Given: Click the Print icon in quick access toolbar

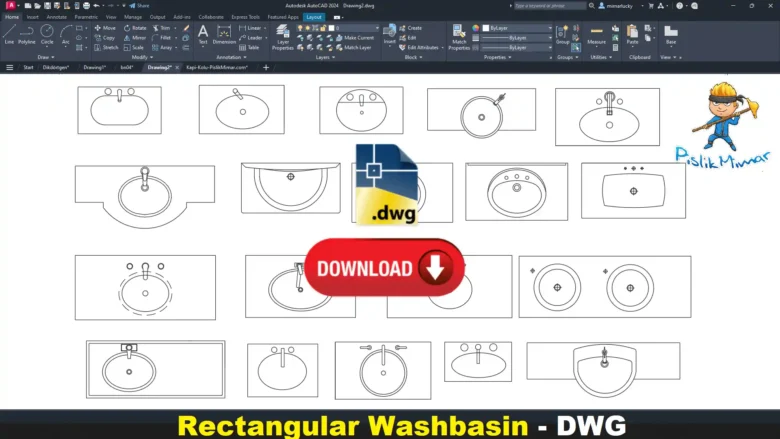Looking at the screenshot, I should pyautogui.click(x=86, y=5).
